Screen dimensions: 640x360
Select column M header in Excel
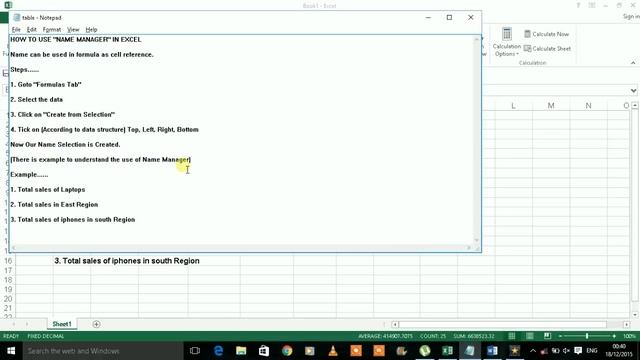[551, 106]
